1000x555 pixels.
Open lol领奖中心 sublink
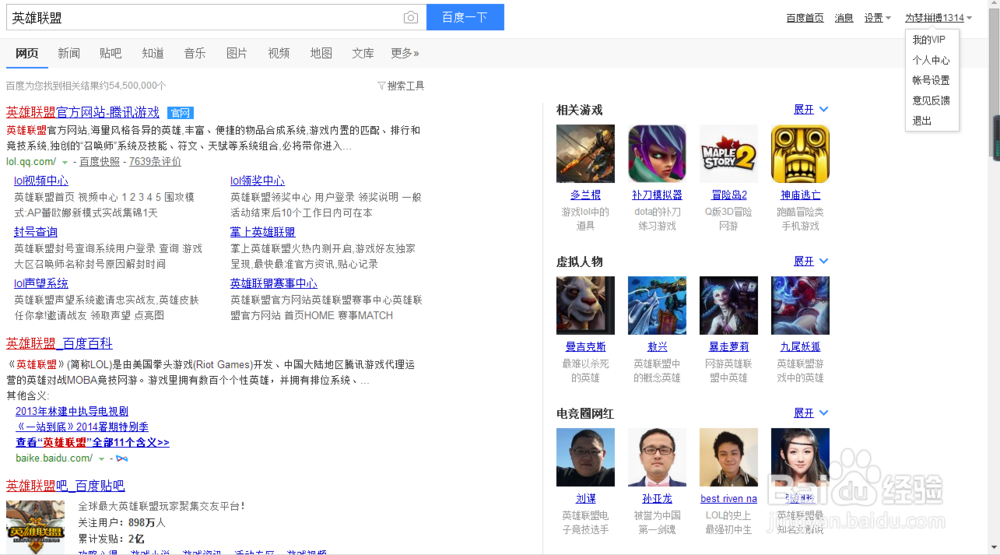257,181
